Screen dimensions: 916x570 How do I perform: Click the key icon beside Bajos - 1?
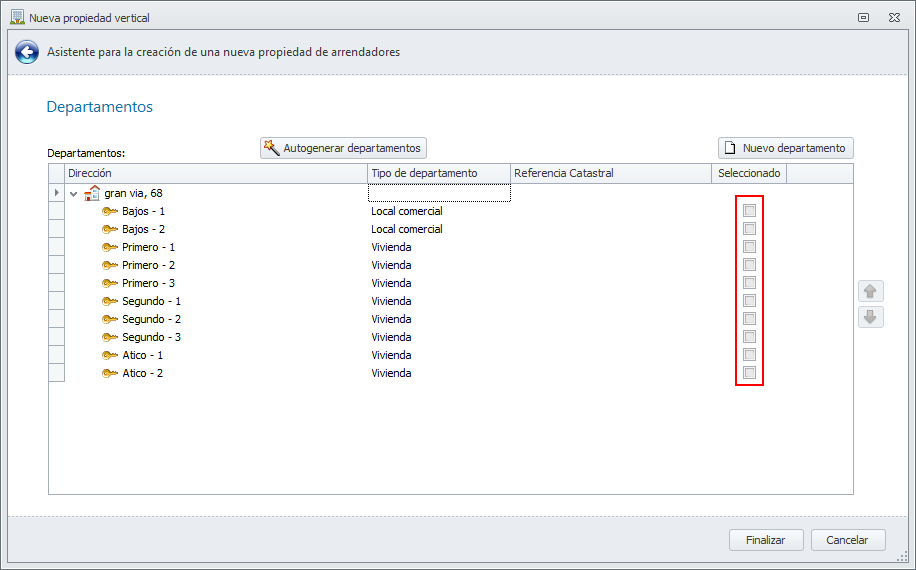[x=110, y=211]
